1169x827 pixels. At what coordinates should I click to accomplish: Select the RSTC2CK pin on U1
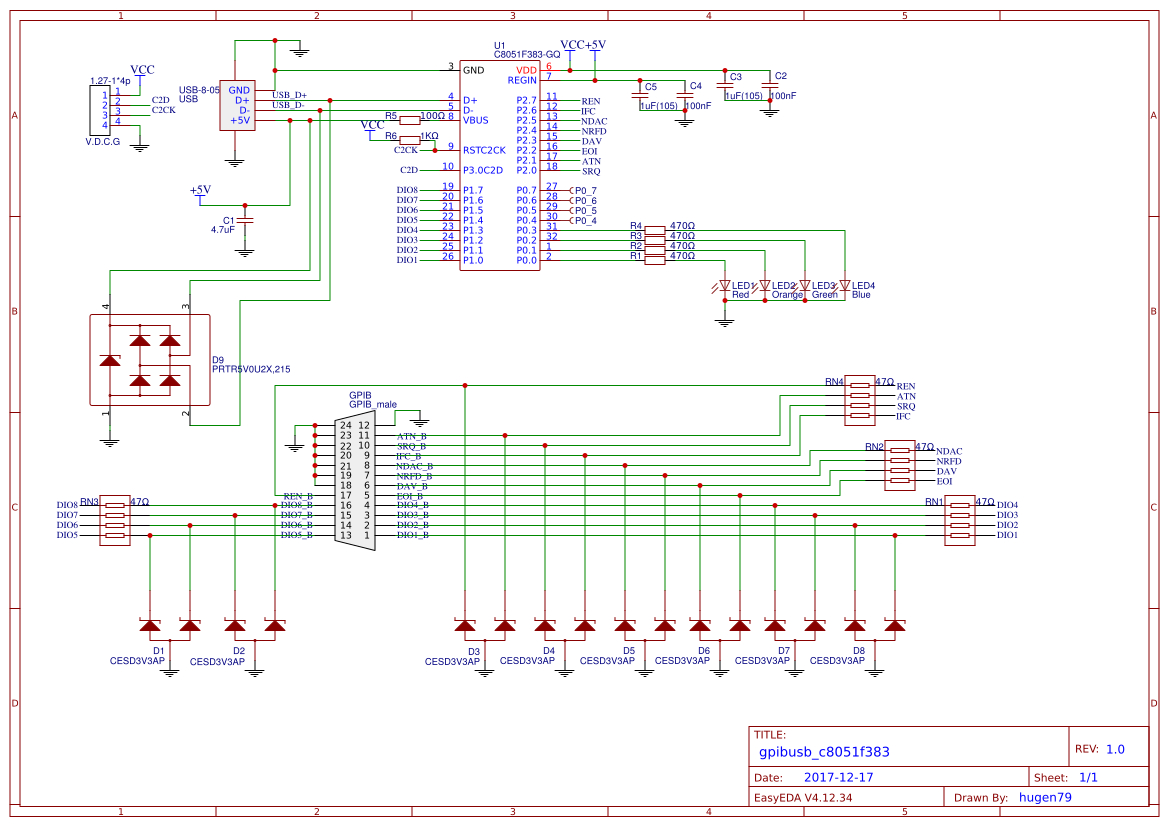click(x=484, y=150)
